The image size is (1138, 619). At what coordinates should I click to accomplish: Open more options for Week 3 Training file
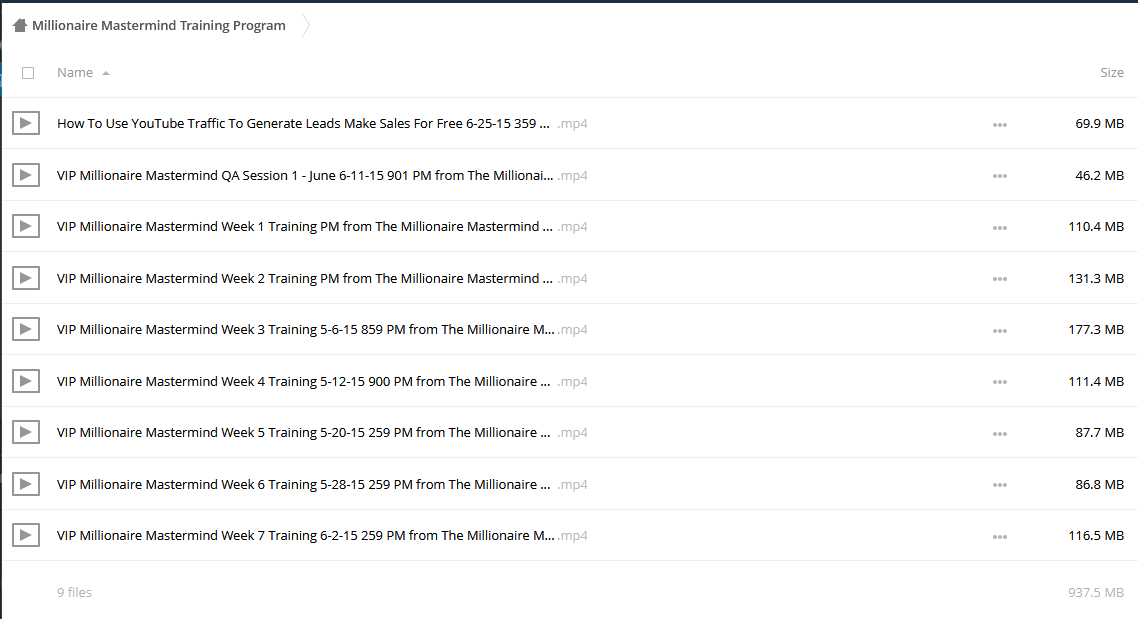tap(999, 331)
